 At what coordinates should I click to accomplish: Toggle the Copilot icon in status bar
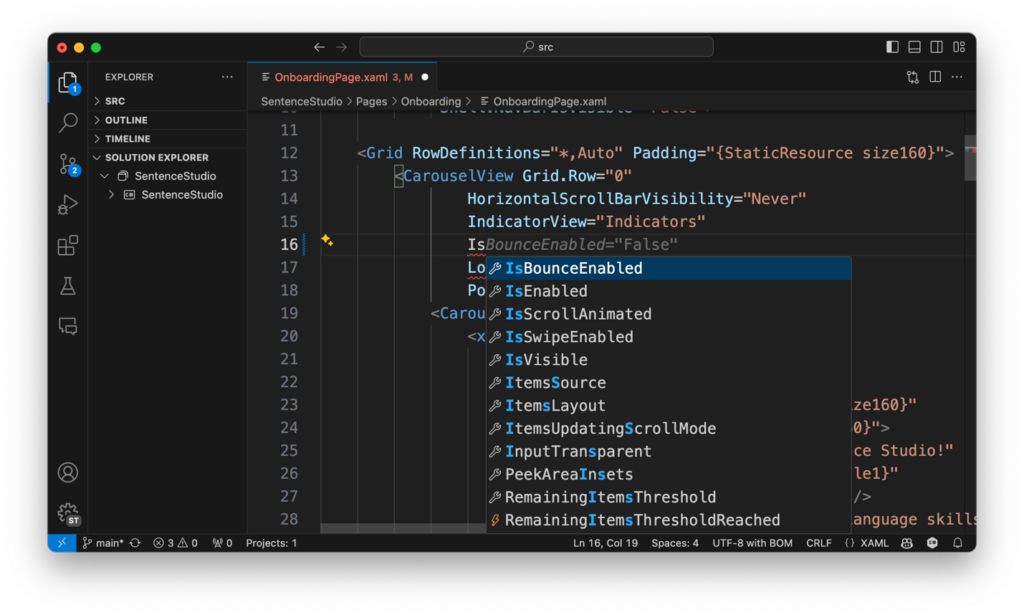click(906, 542)
